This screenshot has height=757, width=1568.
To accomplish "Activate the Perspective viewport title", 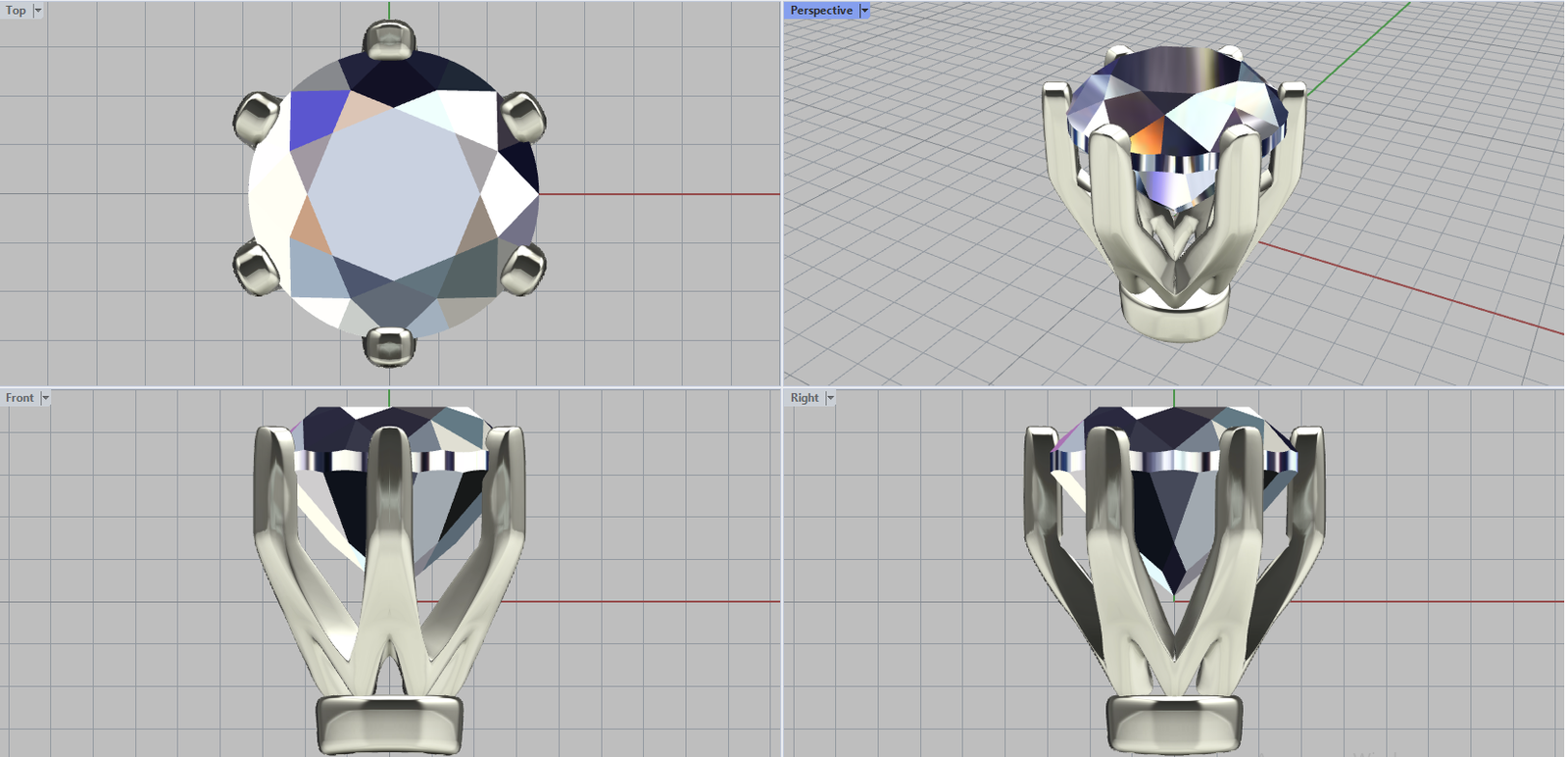I will pos(820,11).
